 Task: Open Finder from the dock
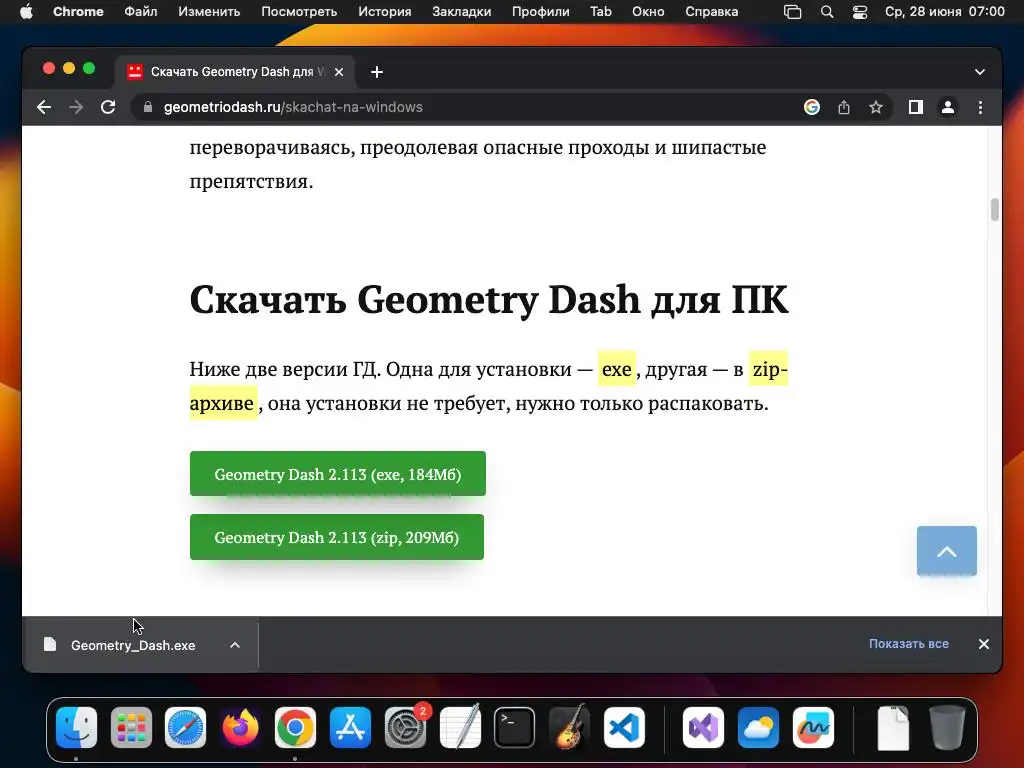tap(76, 727)
